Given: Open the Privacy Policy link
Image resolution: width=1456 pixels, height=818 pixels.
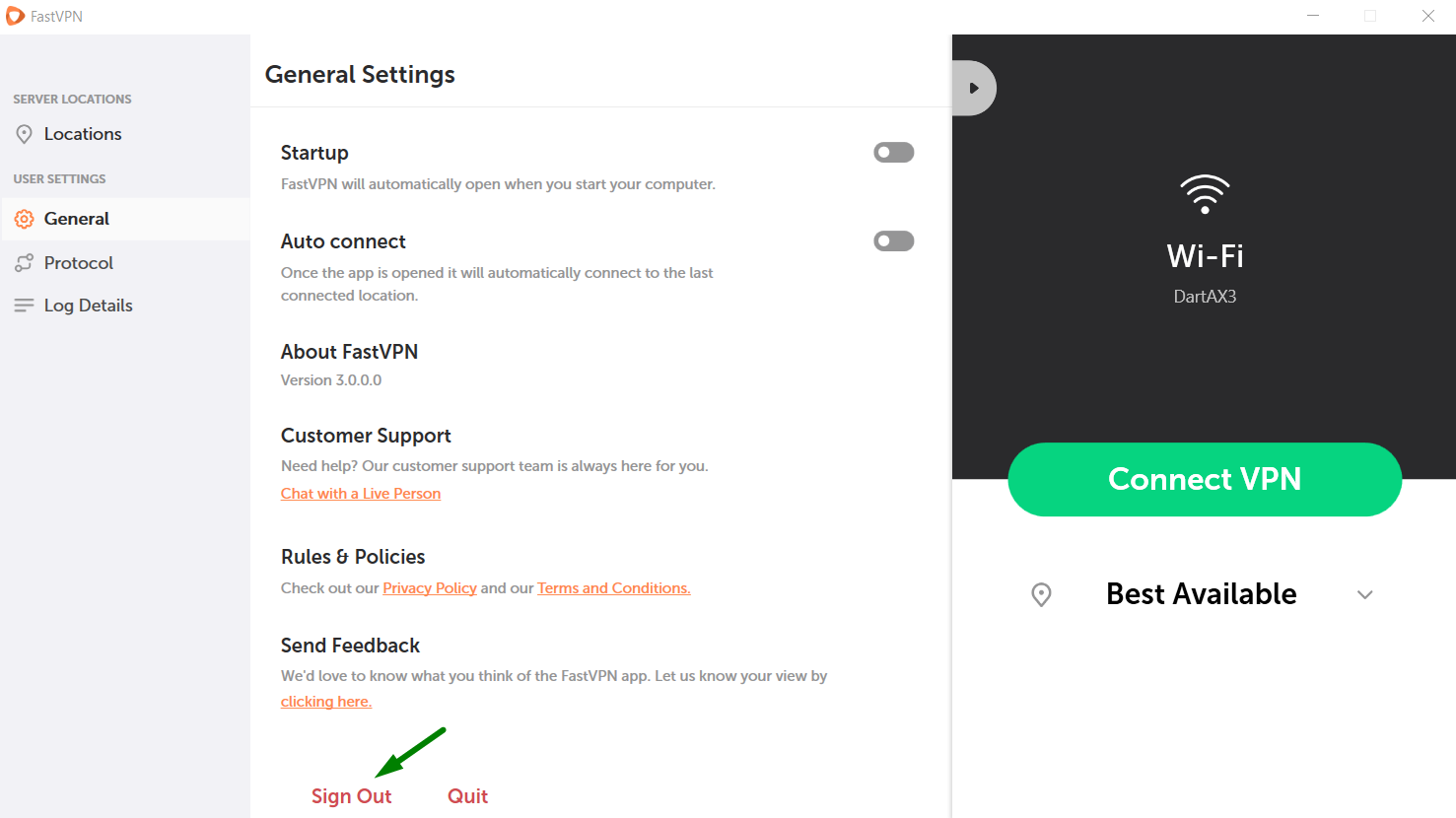Looking at the screenshot, I should click(x=430, y=588).
